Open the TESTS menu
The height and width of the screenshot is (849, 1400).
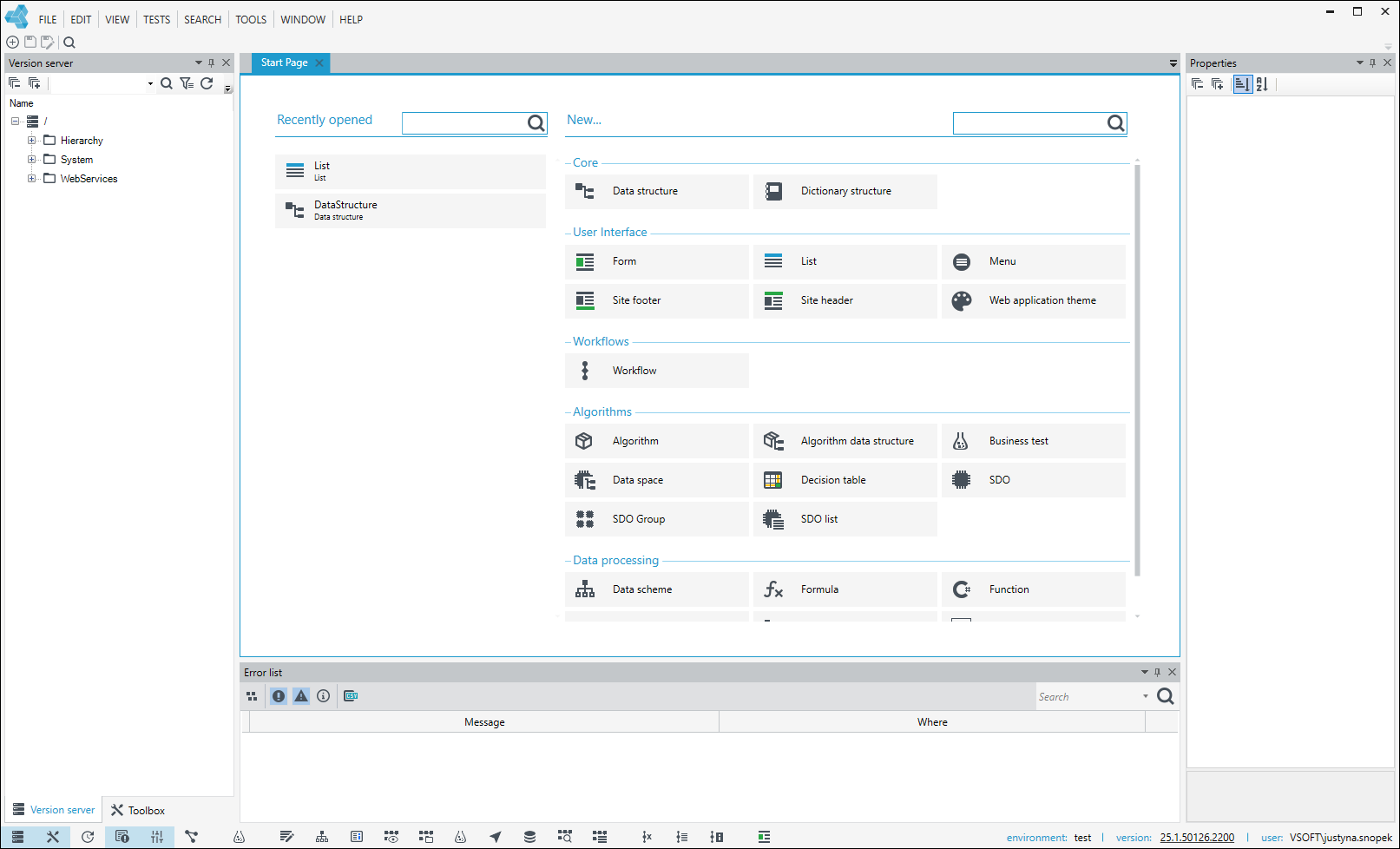[x=157, y=20]
